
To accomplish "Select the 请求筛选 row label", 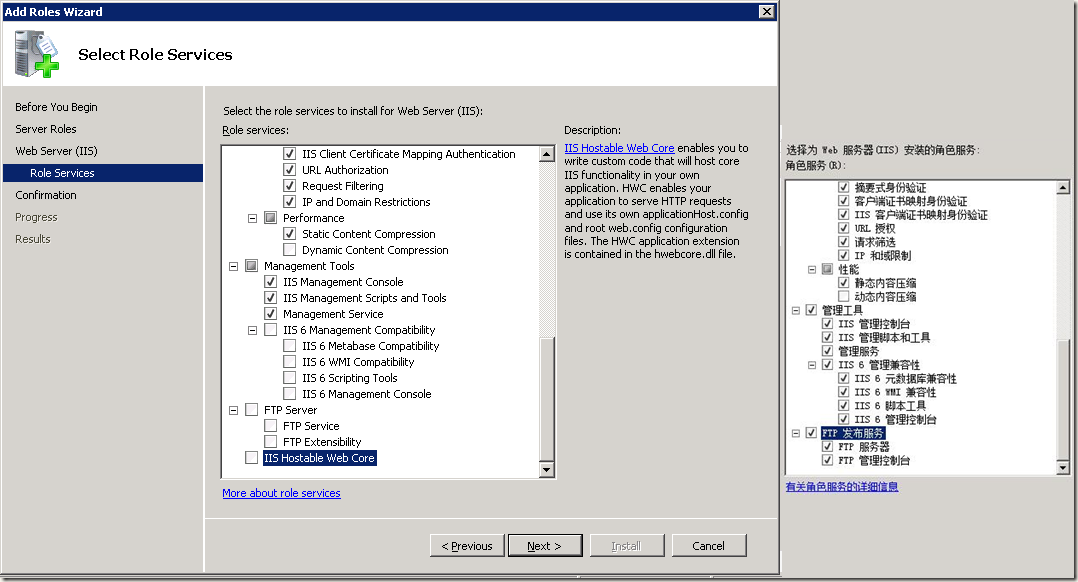I will [875, 242].
